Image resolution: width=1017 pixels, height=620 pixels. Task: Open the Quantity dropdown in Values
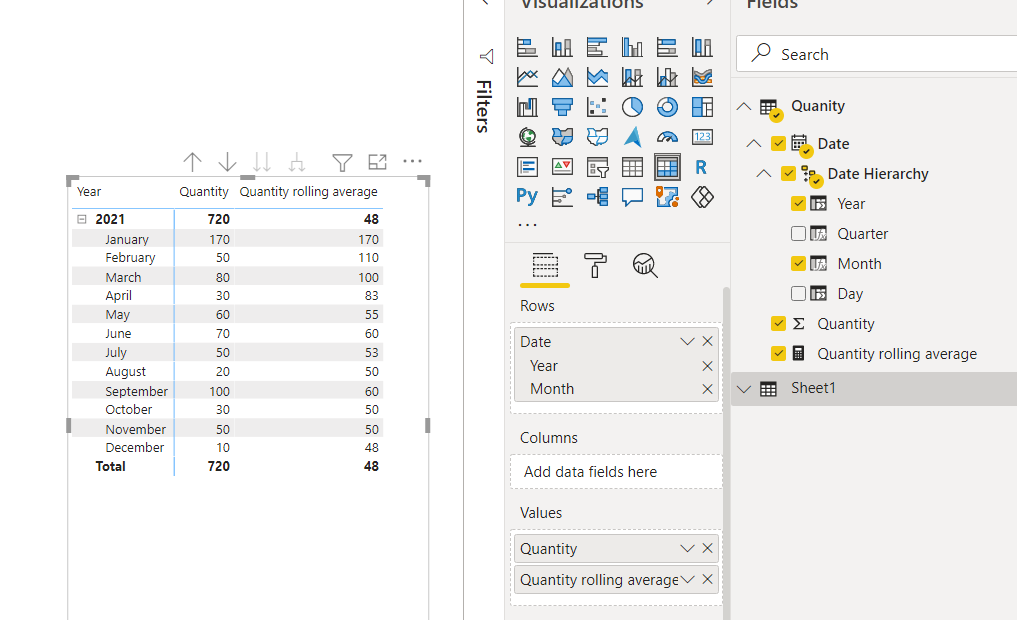tap(688, 549)
